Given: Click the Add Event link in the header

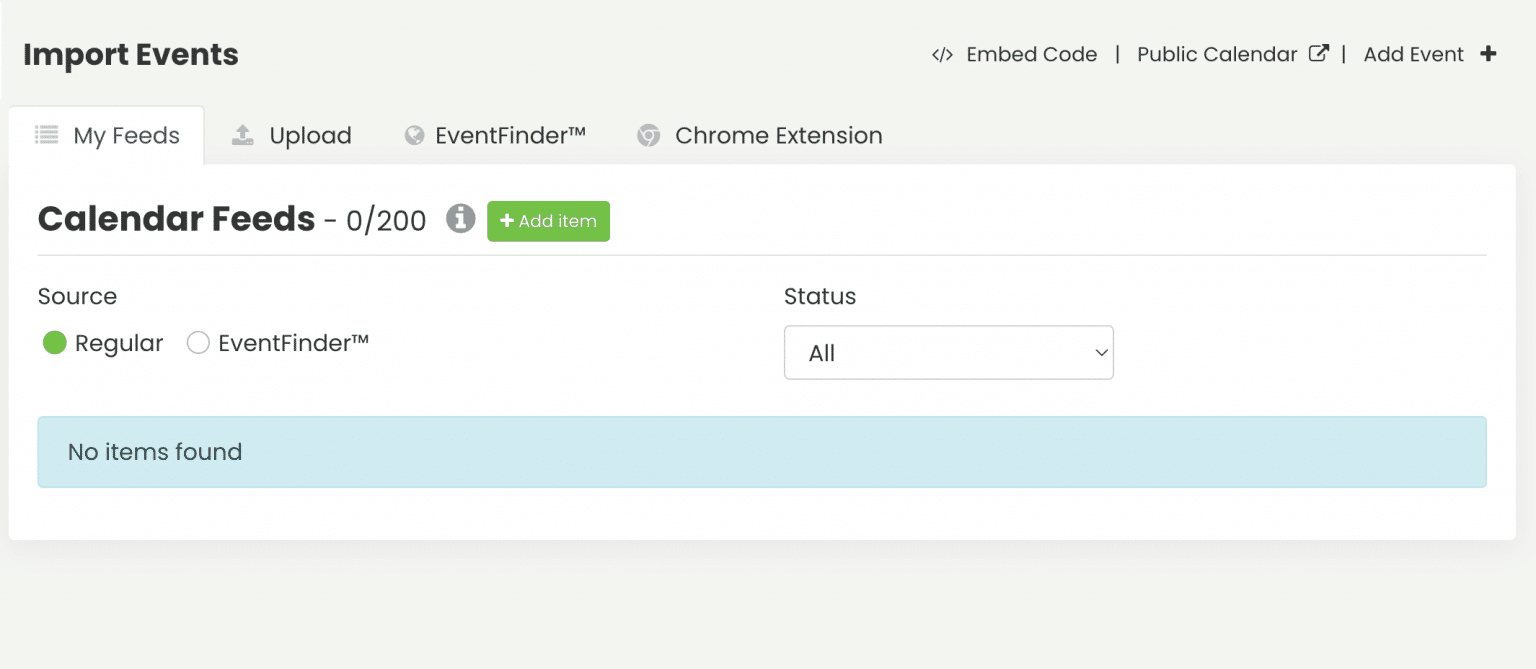Looking at the screenshot, I should click(1413, 54).
